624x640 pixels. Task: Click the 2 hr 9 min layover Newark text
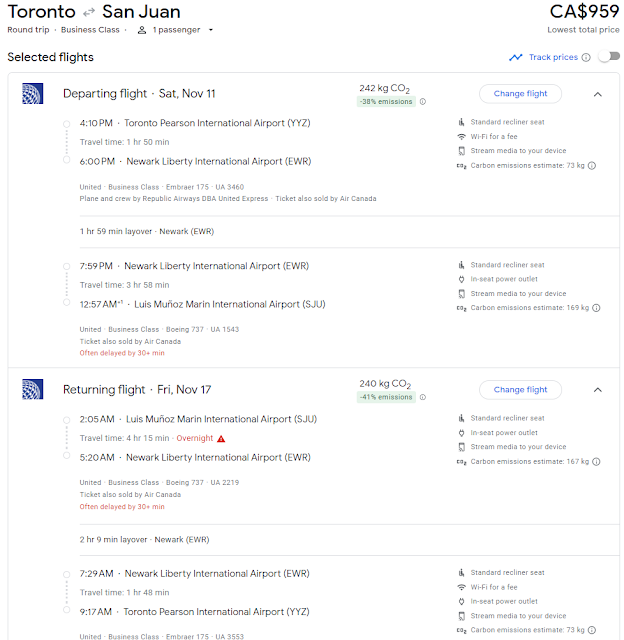[144, 540]
